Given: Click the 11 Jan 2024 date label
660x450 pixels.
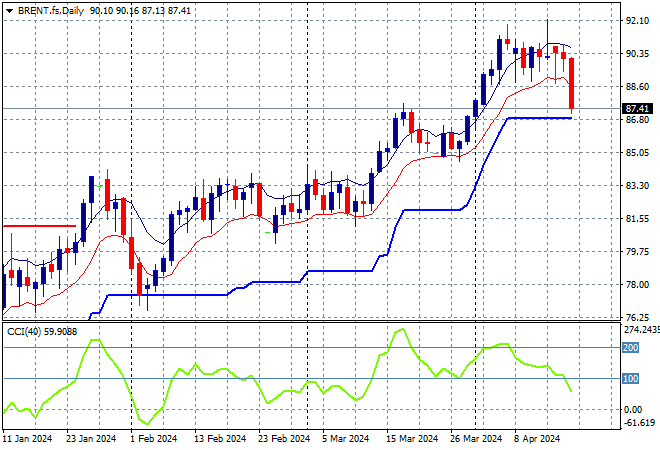Looking at the screenshot, I should click(x=27, y=439).
